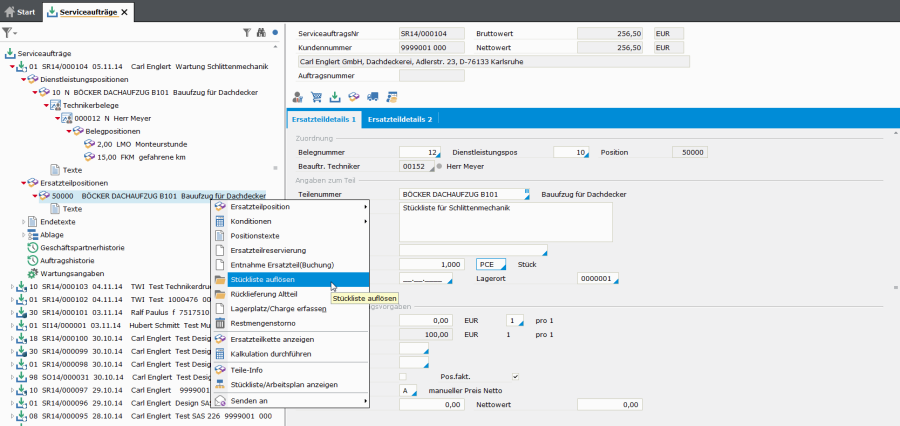The image size is (900, 426).
Task: Click the ServiceauftragsNr field SR14/000104
Action: coord(432,33)
